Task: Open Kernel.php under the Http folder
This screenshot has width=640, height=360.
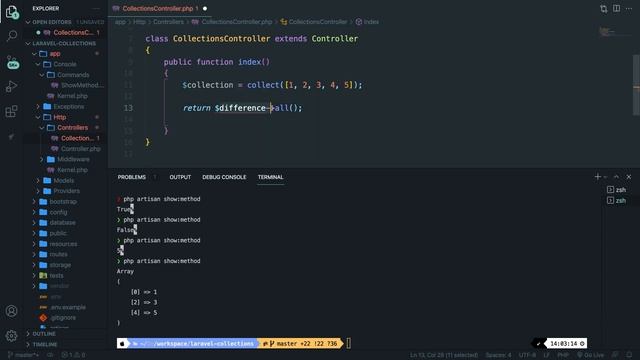Action: tap(72, 170)
